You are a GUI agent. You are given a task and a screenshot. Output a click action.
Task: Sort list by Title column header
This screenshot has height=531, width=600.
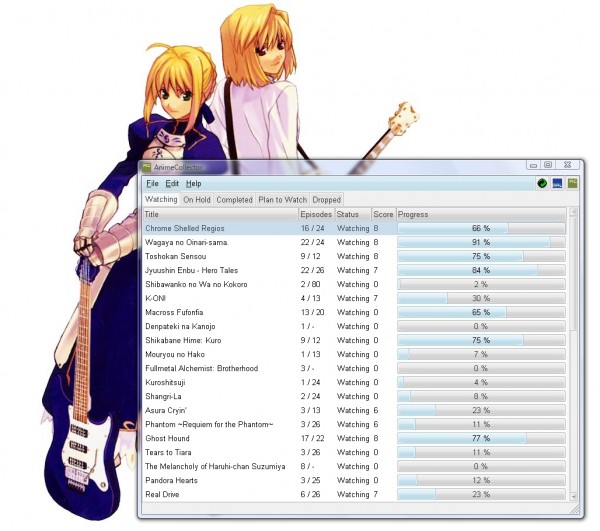click(x=221, y=214)
